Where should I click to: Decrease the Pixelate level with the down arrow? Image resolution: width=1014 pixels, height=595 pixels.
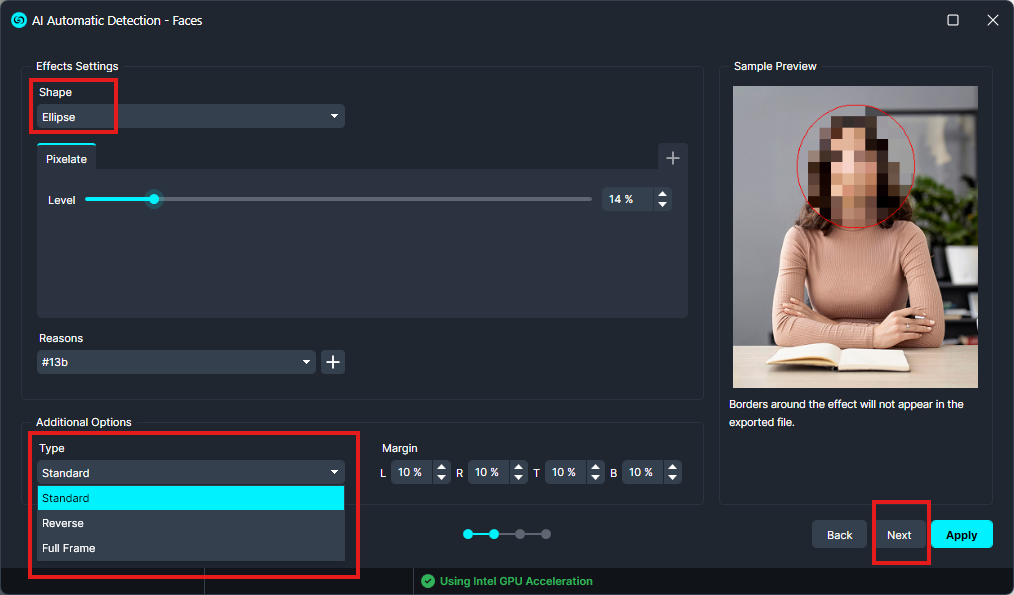(x=662, y=205)
